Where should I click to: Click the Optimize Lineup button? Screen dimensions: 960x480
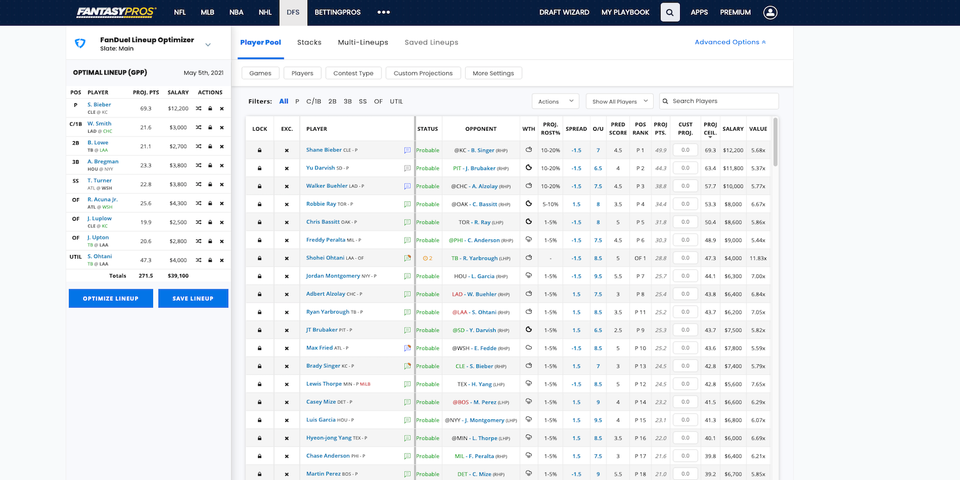(x=111, y=298)
